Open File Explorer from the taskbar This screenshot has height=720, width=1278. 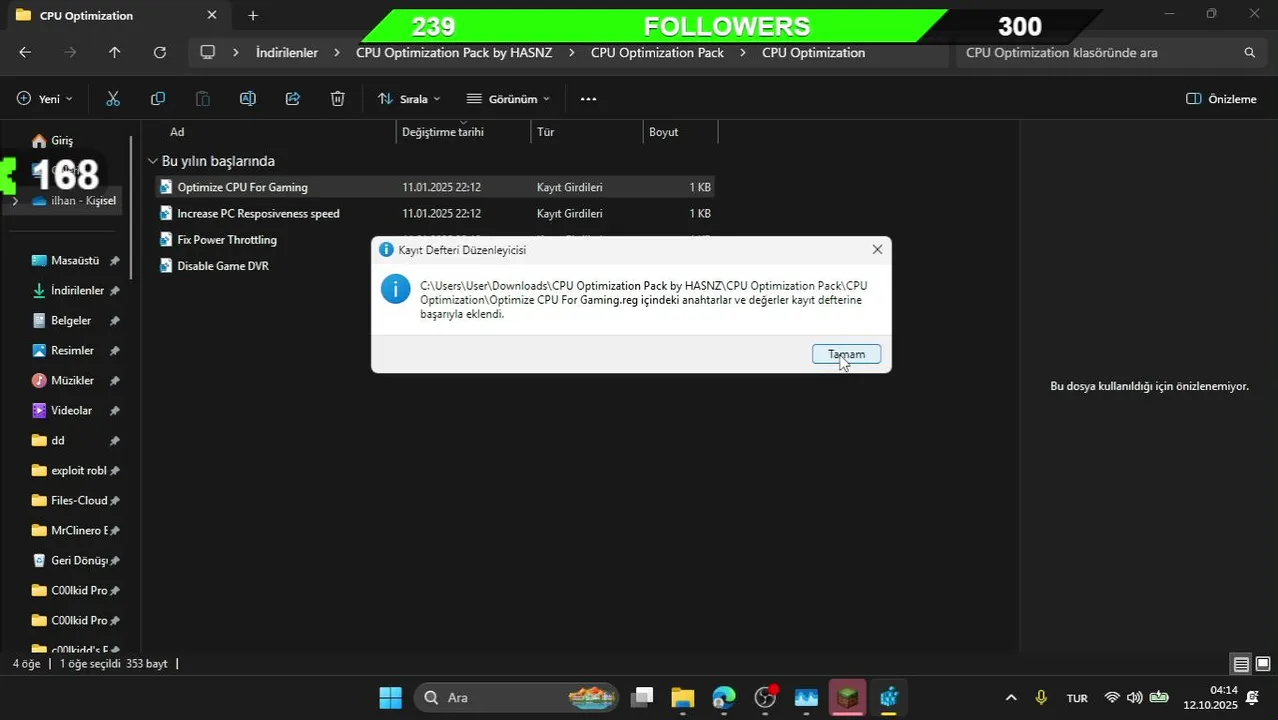tap(683, 698)
